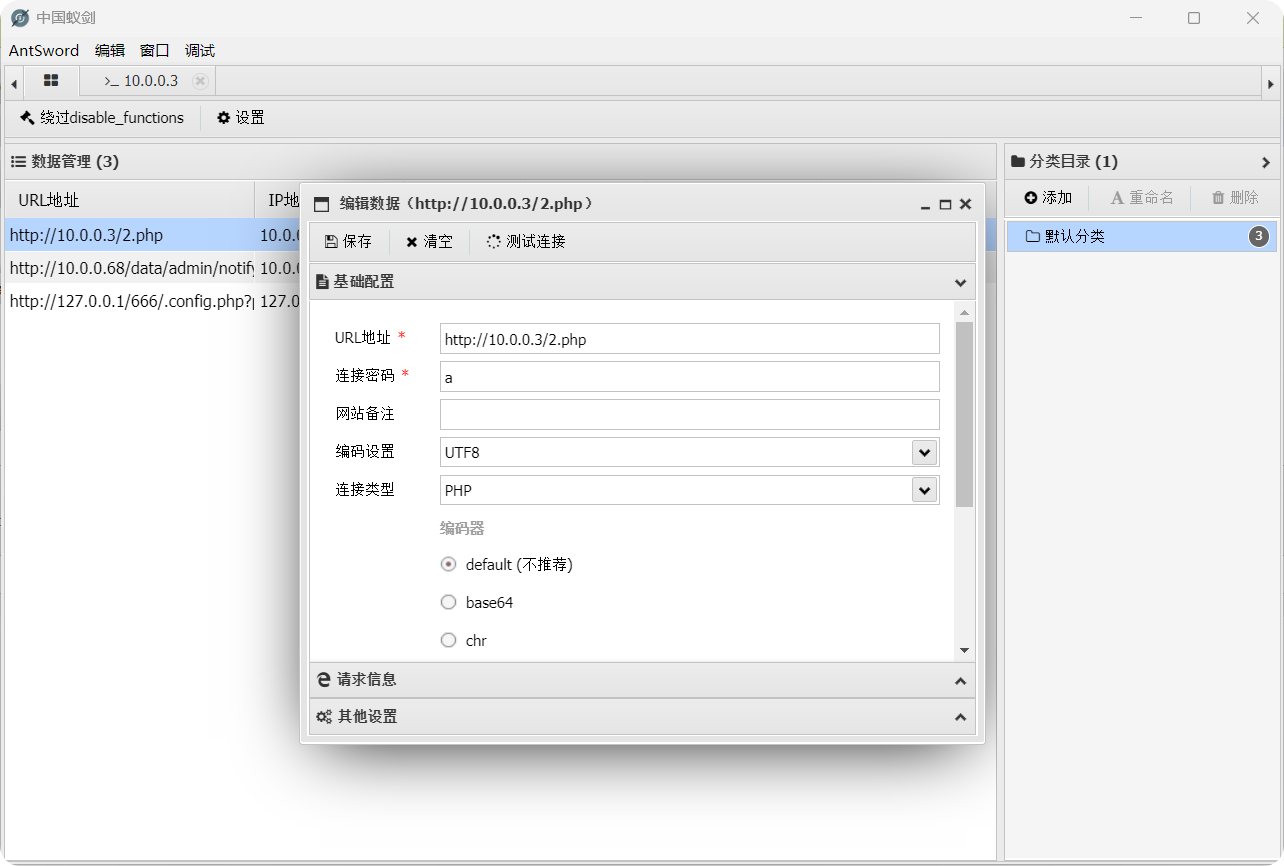Open the 设置 gear settings

(241, 118)
